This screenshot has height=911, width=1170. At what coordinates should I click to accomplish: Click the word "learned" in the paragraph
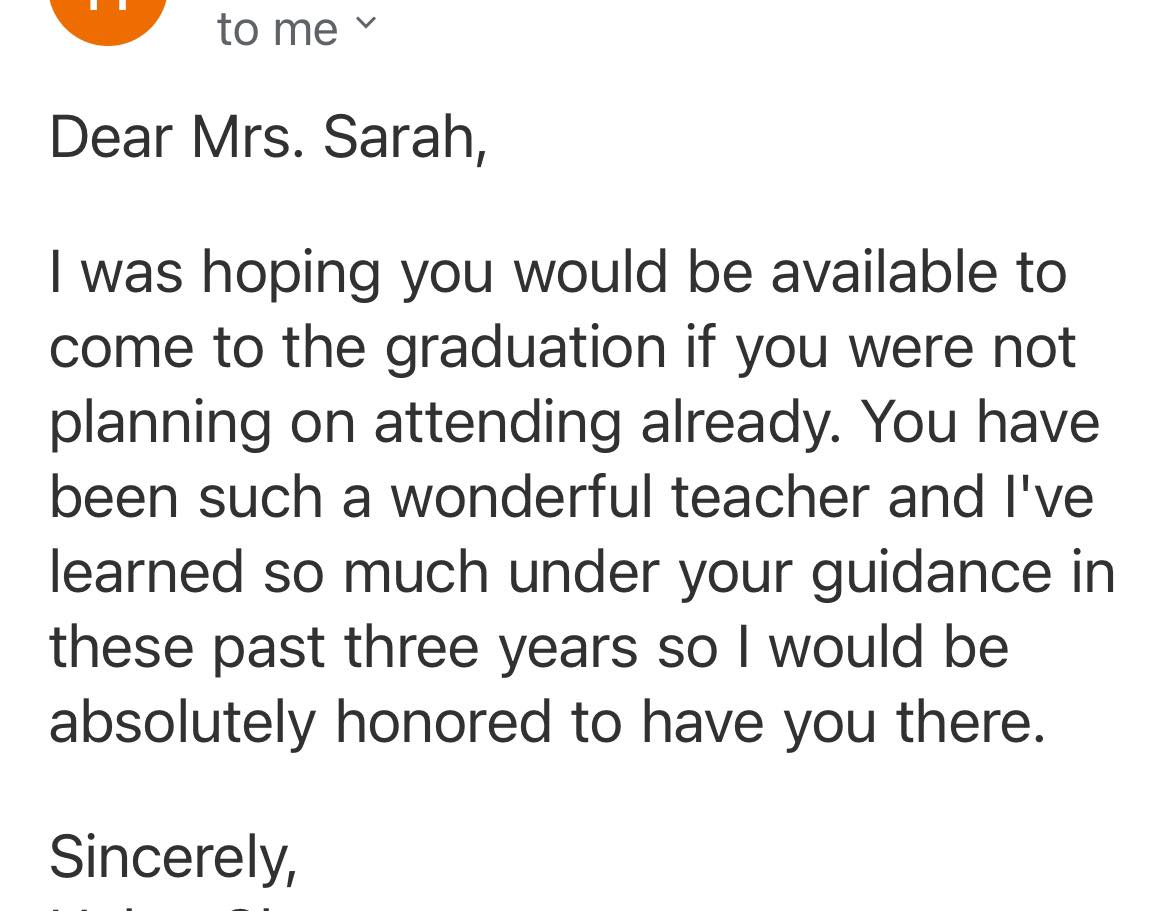click(x=147, y=572)
